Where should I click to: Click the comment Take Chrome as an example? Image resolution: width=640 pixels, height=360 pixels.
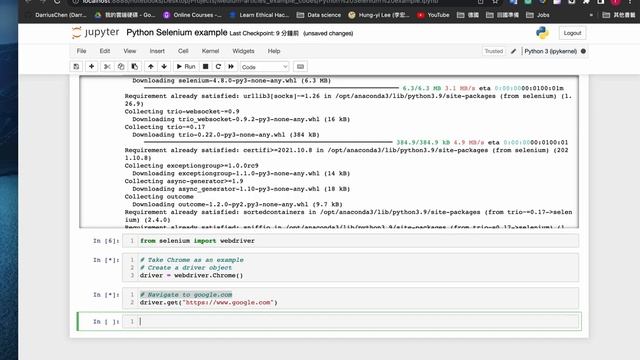click(192, 260)
